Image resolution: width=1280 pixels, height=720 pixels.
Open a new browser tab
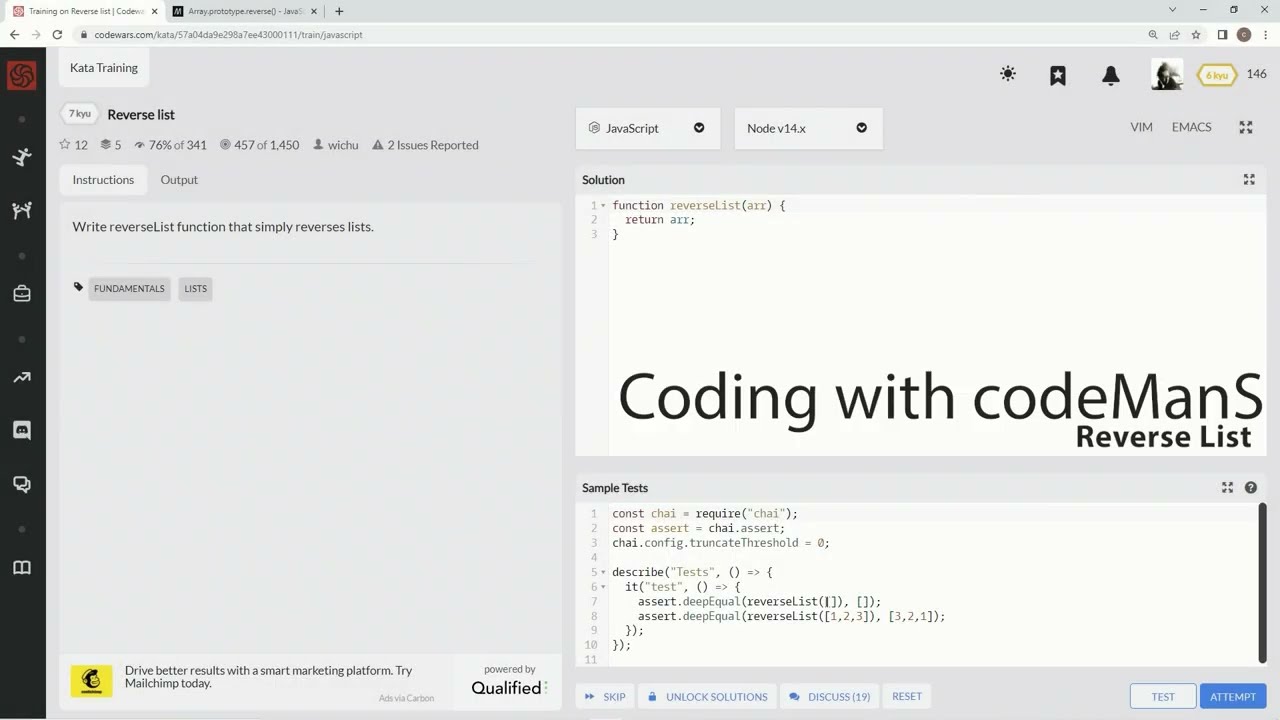tap(339, 11)
